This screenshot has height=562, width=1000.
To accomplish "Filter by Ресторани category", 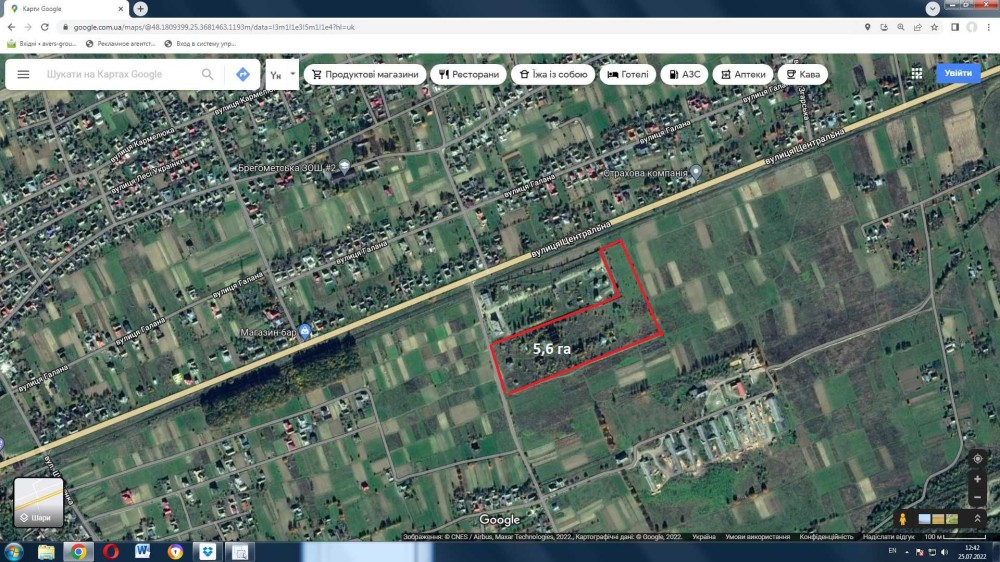I will pyautogui.click(x=468, y=74).
